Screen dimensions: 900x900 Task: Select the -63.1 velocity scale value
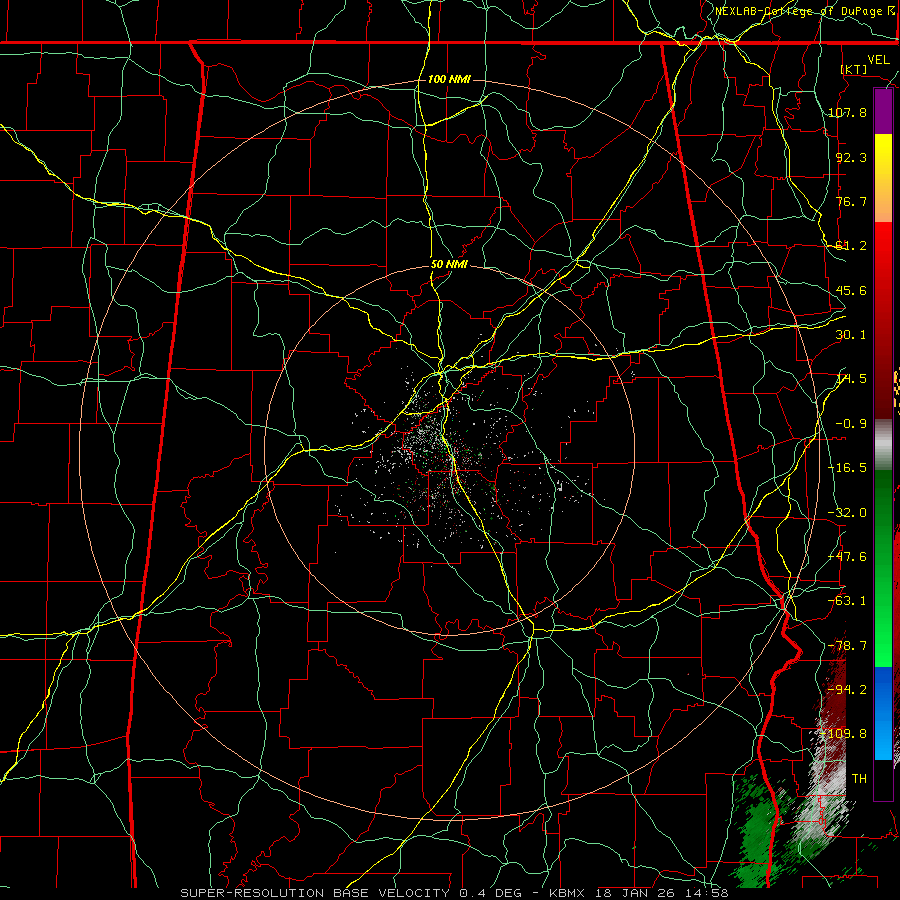coord(848,601)
